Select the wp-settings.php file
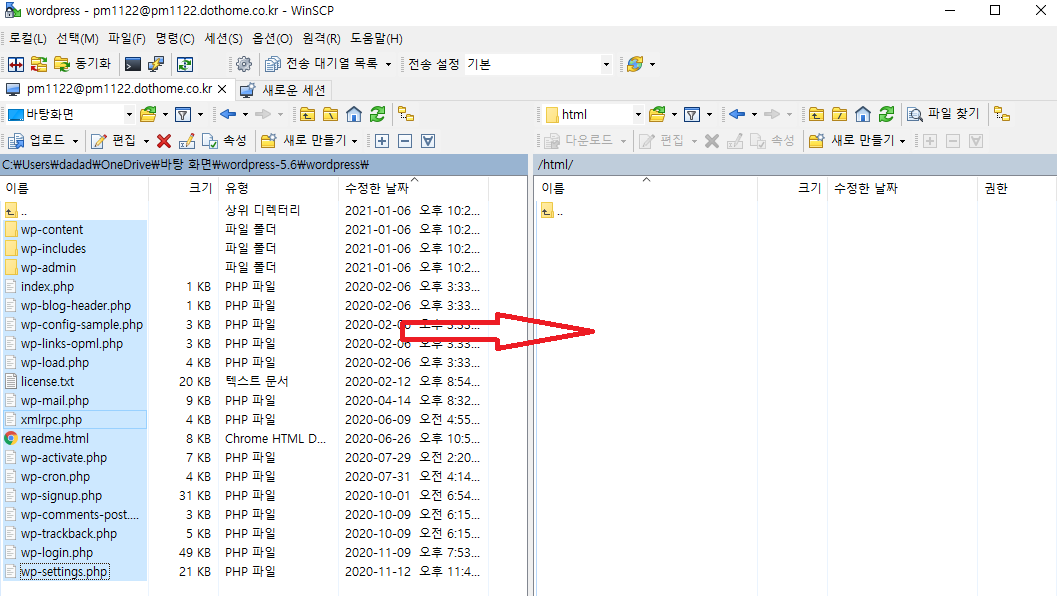Viewport: 1057px width, 596px height. click(64, 572)
